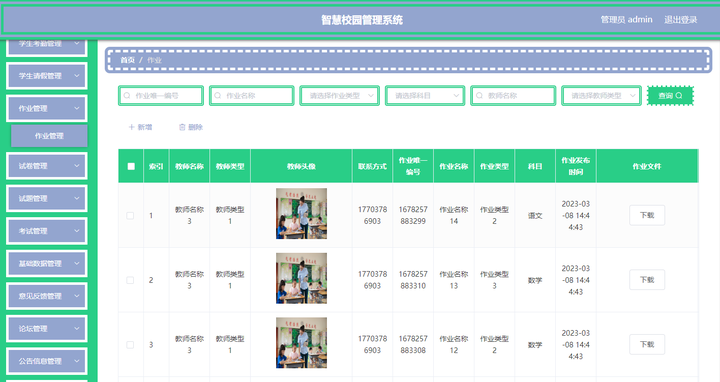Click the 作业名称 input field
720x382 pixels.
[x=252, y=96]
